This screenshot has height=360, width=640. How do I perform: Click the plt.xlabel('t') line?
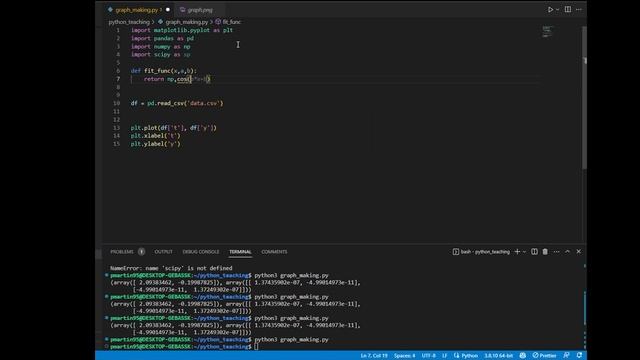tap(156, 136)
